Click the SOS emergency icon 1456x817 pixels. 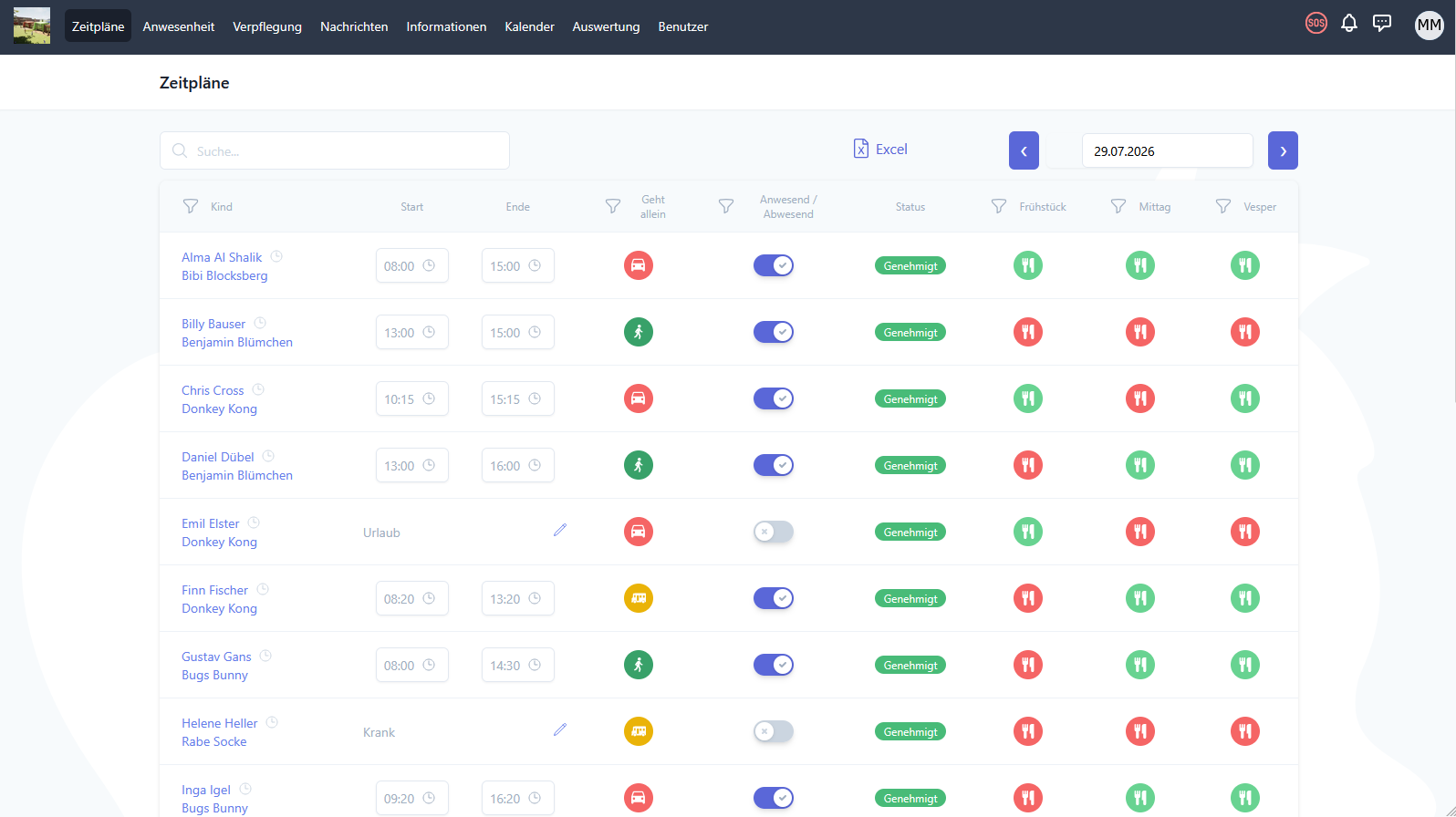click(x=1316, y=24)
